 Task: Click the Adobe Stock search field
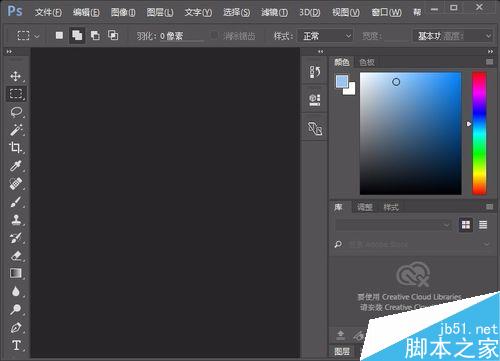click(x=413, y=244)
